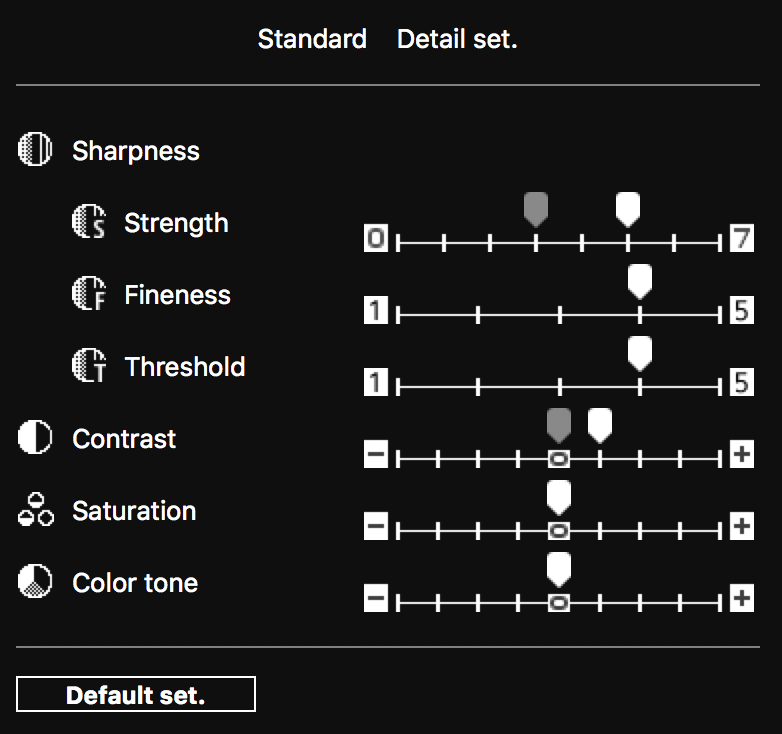Decrease Saturation with the minus button
Image resolution: width=782 pixels, height=734 pixels.
(376, 526)
